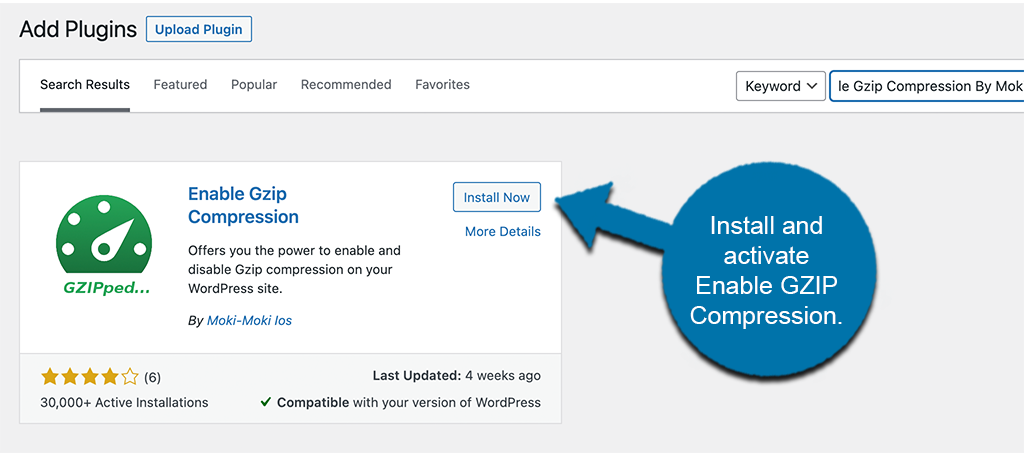Screen dimensions: 1024x456
Task: Go to the Popular plugins tab
Action: coord(254,85)
